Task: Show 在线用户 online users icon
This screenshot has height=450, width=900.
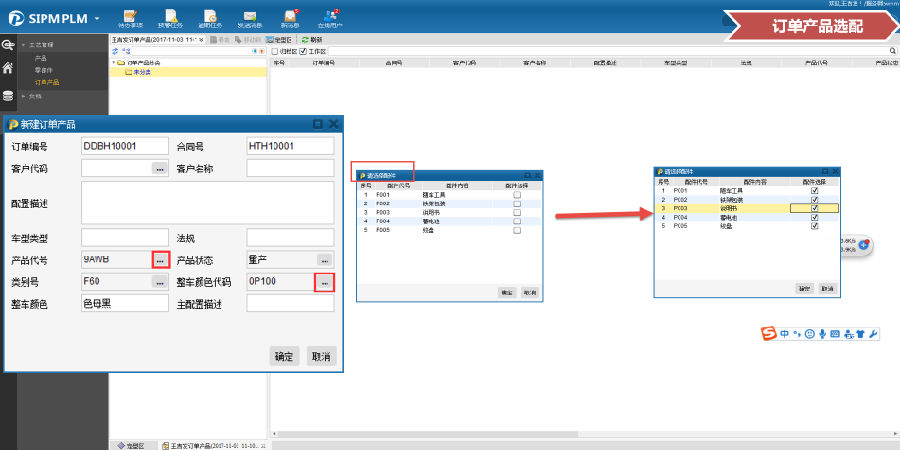Action: [329, 17]
